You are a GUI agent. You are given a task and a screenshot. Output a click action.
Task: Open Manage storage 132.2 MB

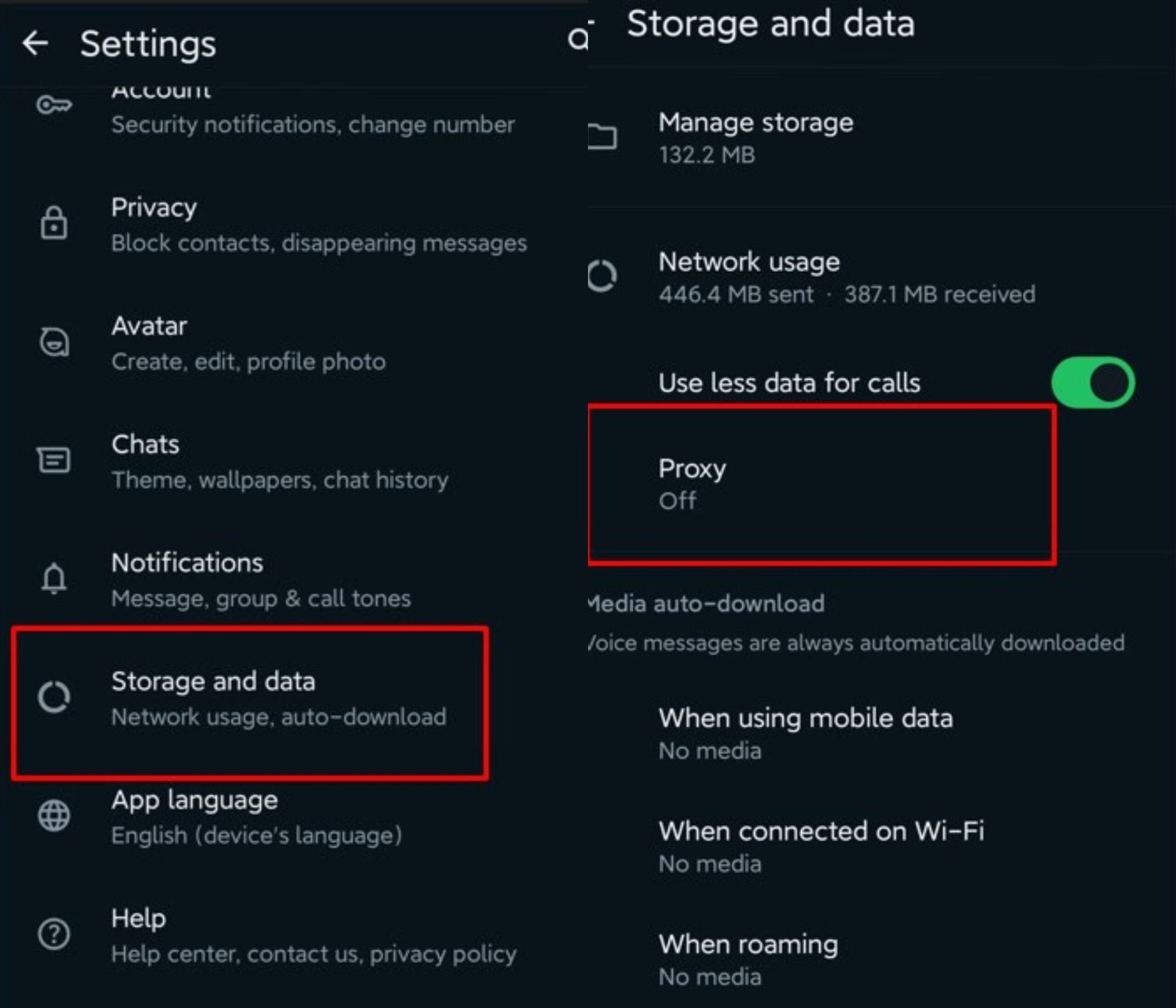tap(756, 137)
